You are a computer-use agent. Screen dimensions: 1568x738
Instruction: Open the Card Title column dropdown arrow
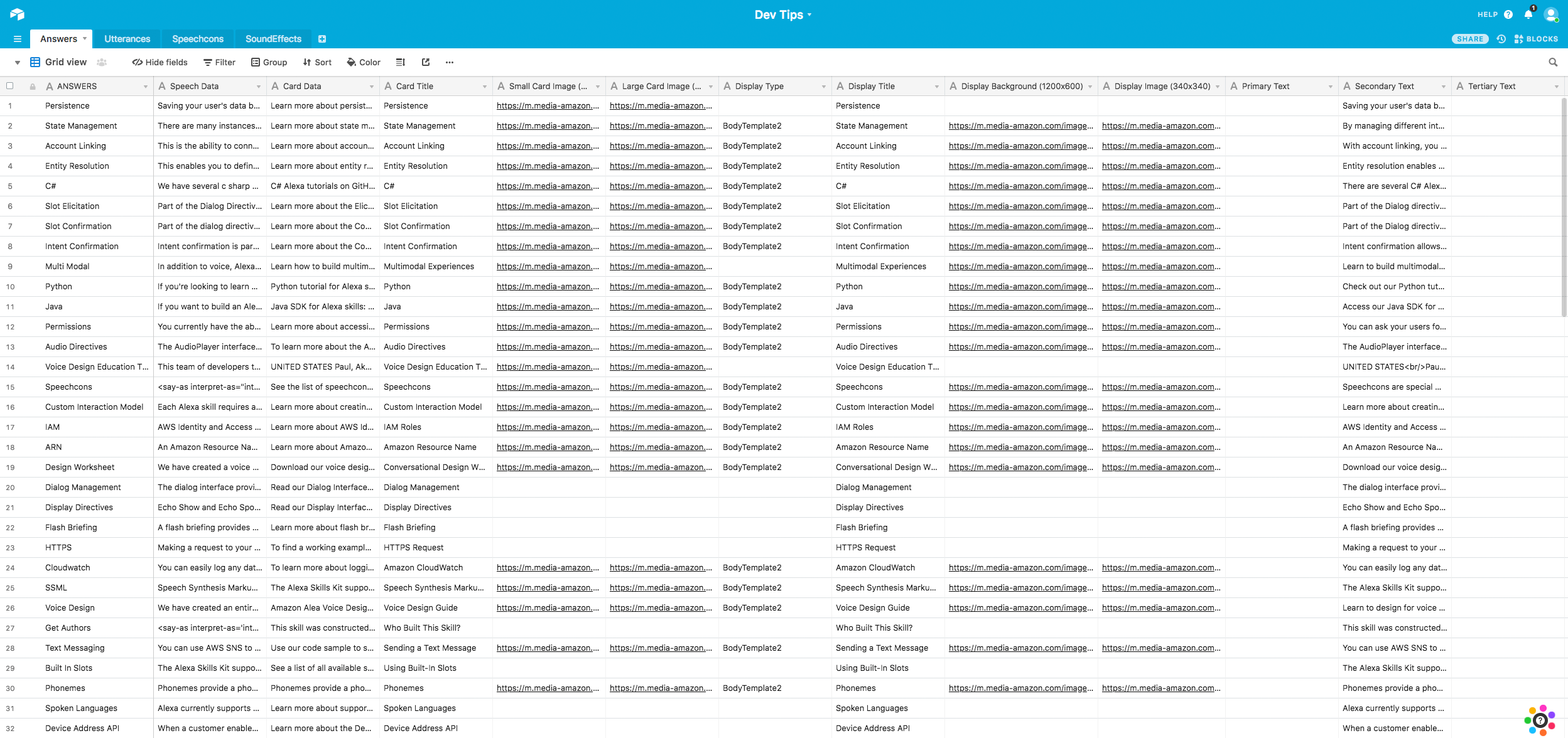[x=484, y=87]
